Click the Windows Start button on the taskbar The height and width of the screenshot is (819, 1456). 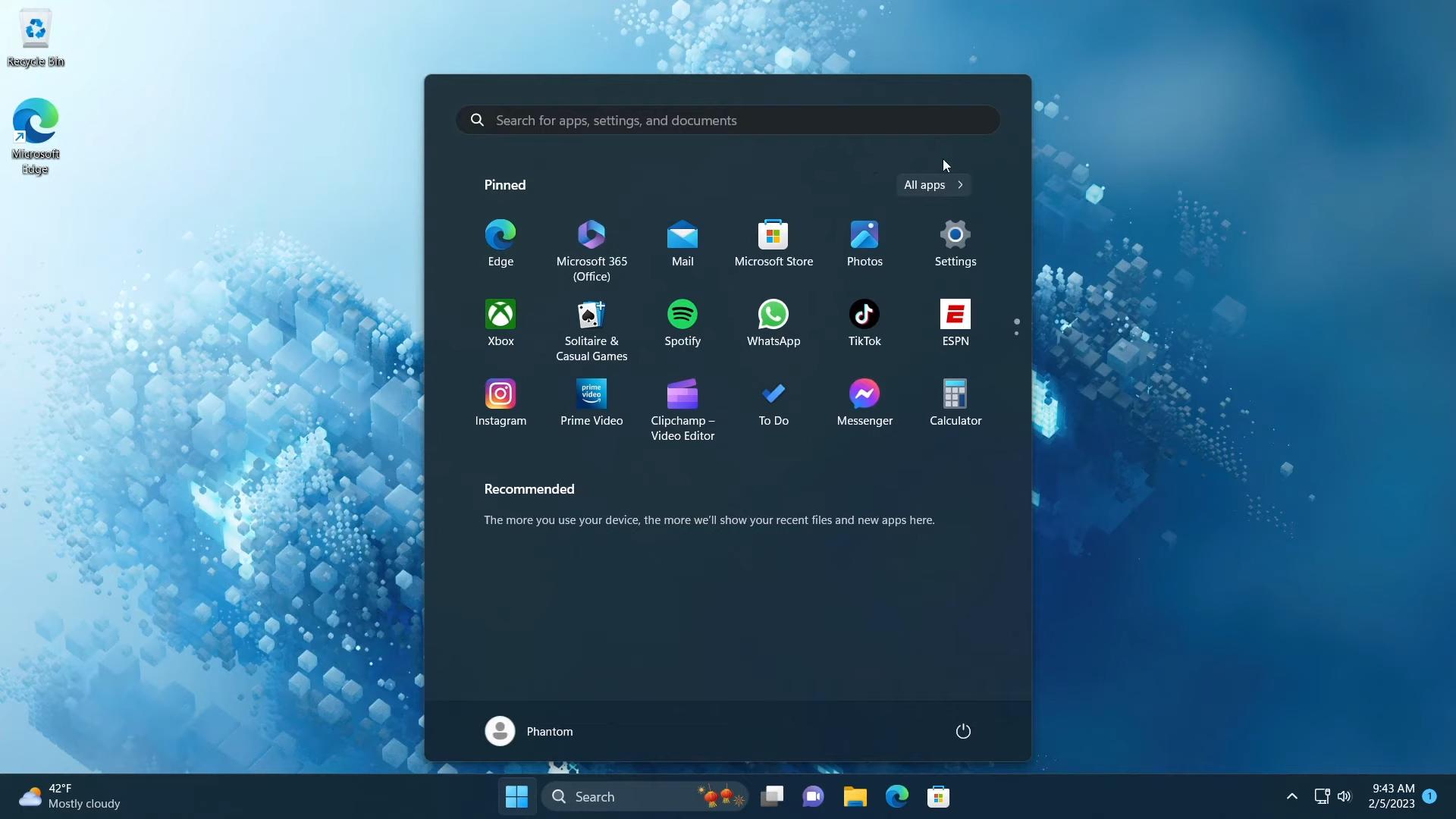[516, 796]
